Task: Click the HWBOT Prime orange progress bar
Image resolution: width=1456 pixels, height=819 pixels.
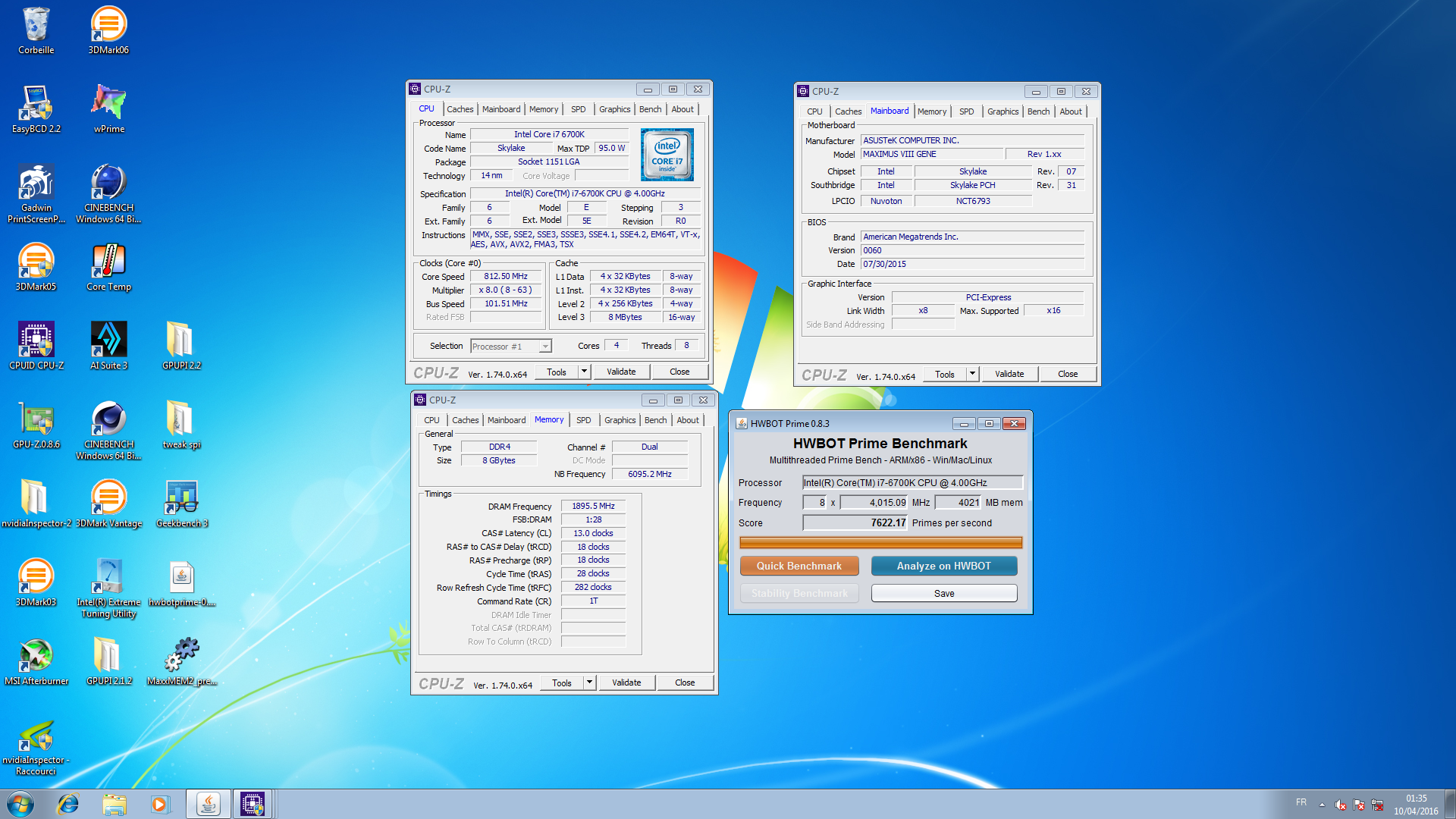Action: [880, 543]
